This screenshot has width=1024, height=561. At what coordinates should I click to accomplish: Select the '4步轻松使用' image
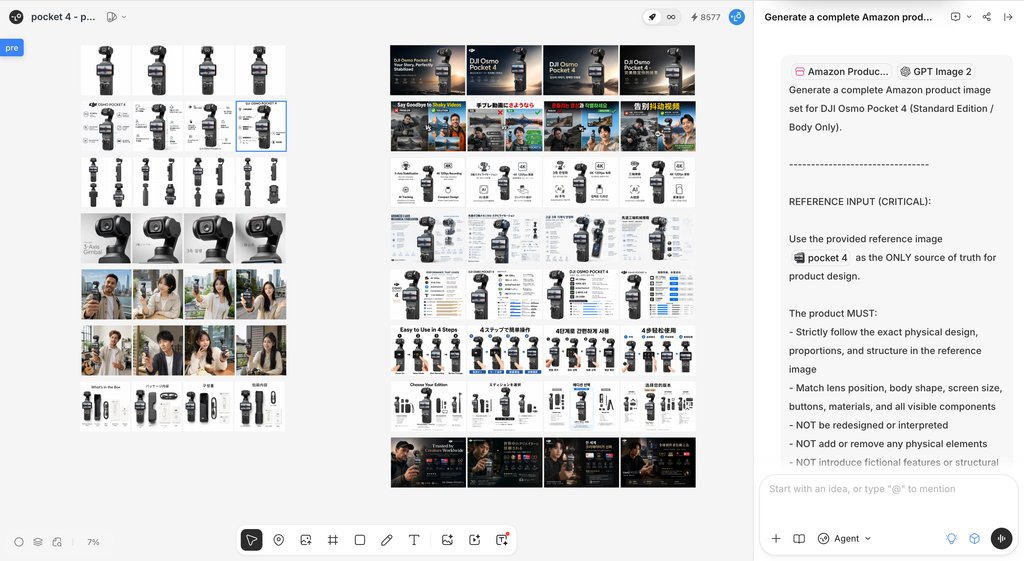[658, 350]
